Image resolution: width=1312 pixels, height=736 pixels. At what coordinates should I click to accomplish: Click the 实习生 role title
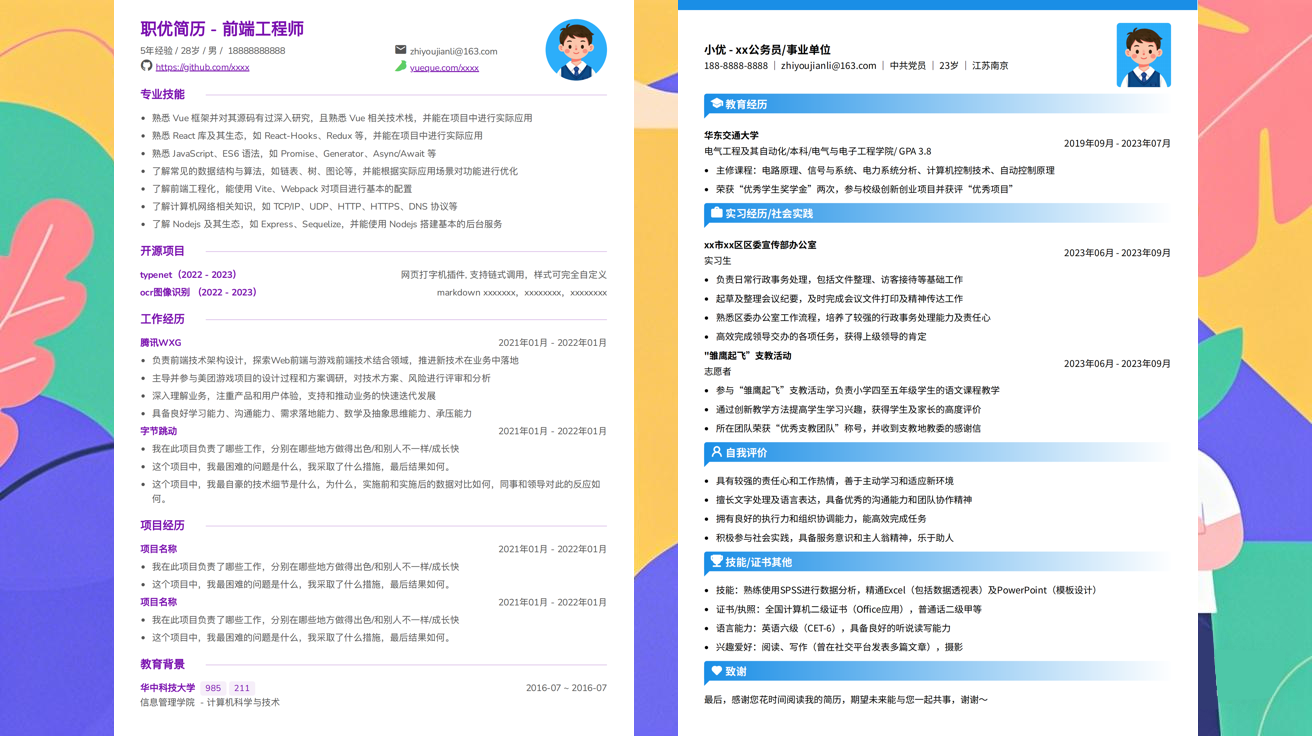pyautogui.click(x=718, y=260)
